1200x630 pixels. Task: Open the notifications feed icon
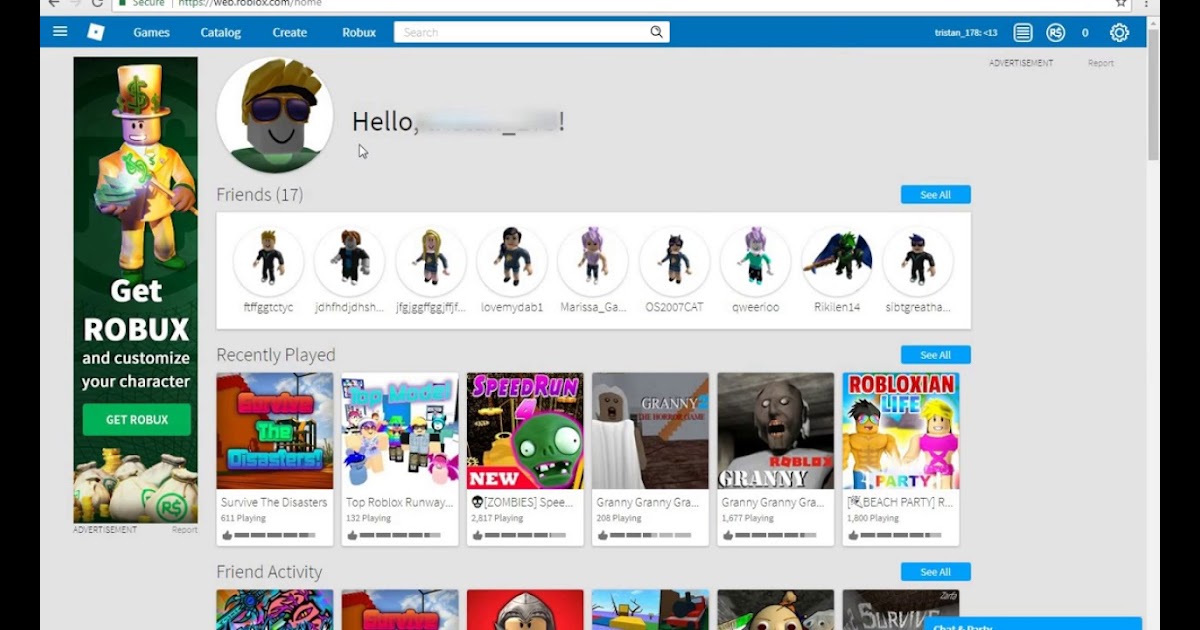pyautogui.click(x=1022, y=32)
